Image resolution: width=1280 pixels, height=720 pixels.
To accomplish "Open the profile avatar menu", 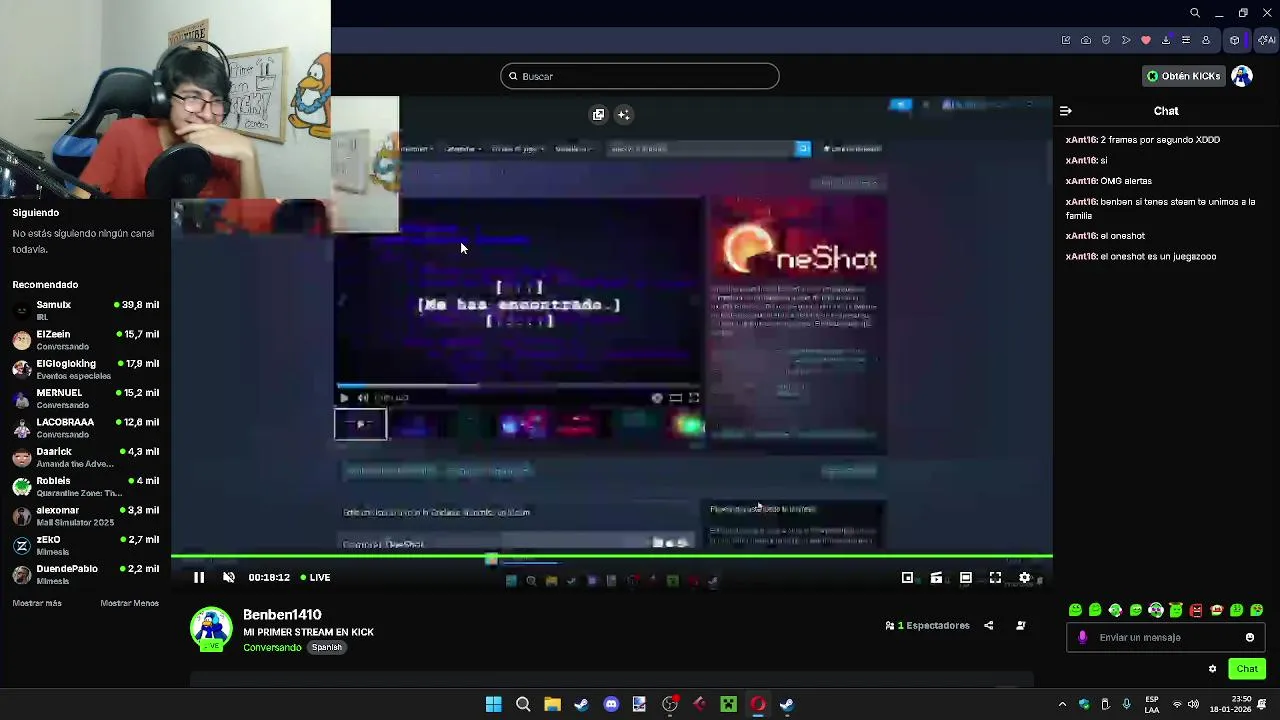I will tap(1242, 76).
